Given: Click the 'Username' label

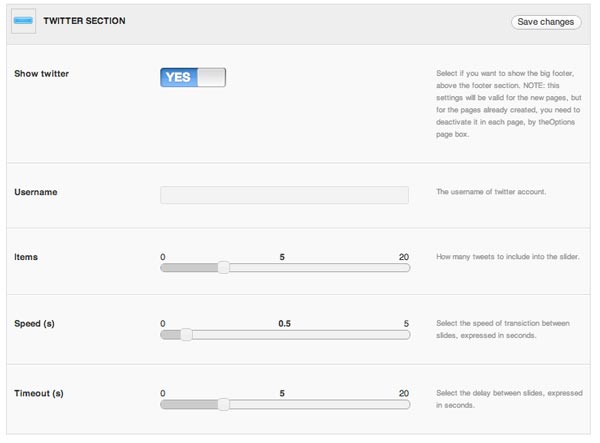Looking at the screenshot, I should click(x=36, y=192).
